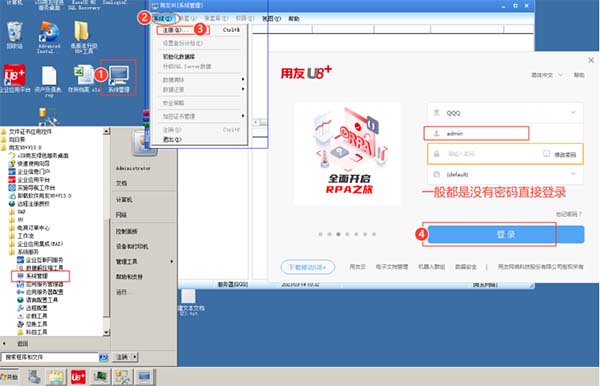Click the search magnifier icon in Start menu

click(103, 357)
